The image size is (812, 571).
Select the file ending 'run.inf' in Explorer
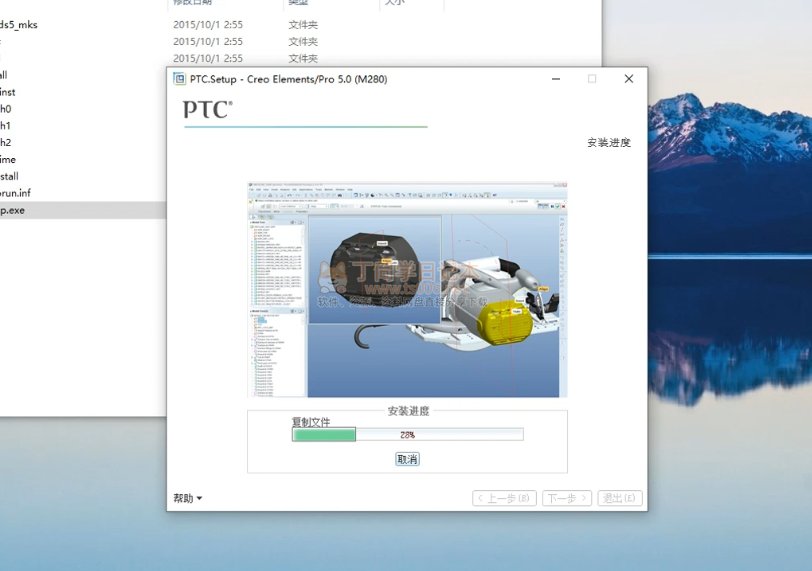(x=15, y=193)
